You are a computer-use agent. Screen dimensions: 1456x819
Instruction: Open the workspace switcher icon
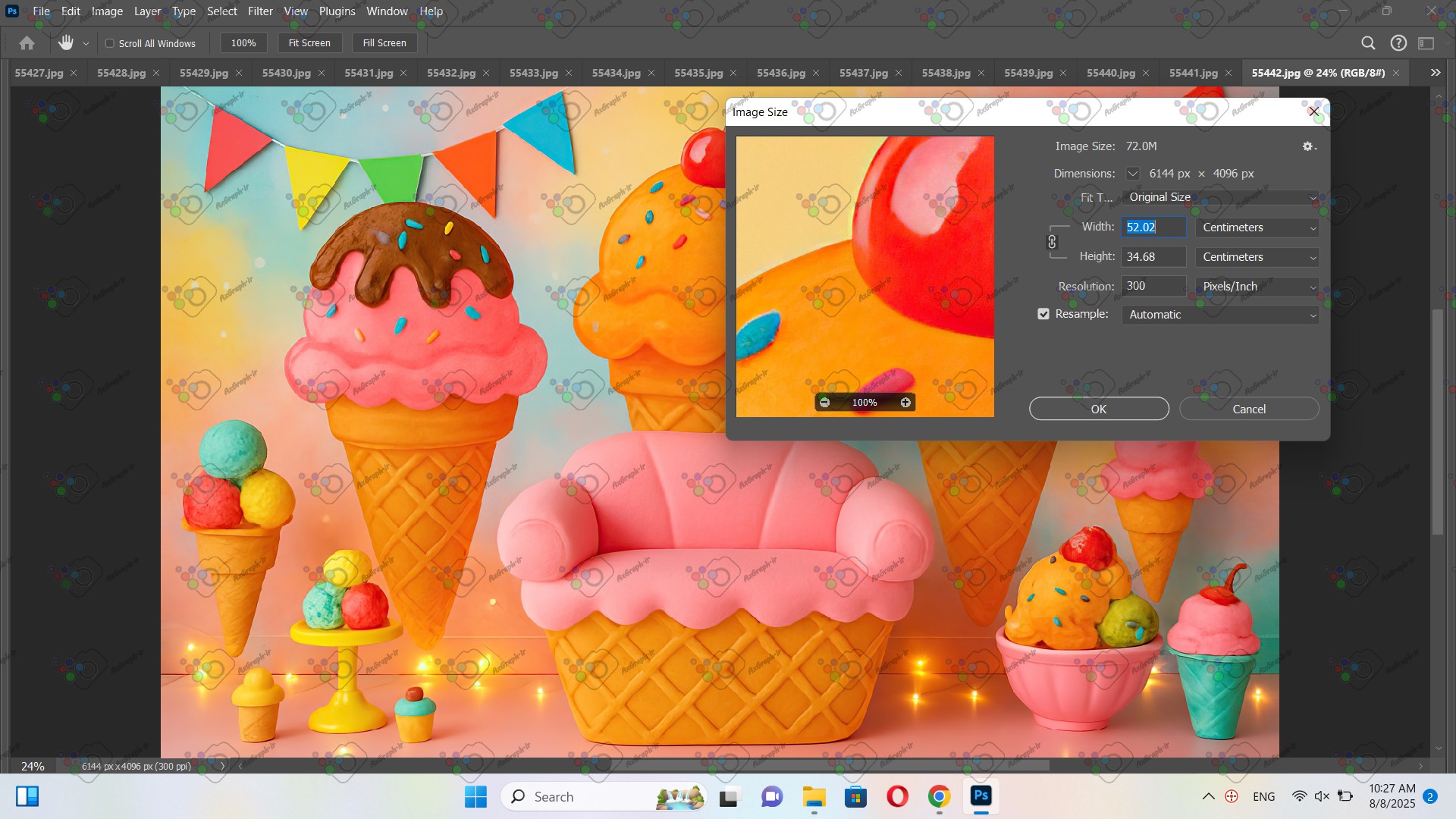tap(1426, 43)
